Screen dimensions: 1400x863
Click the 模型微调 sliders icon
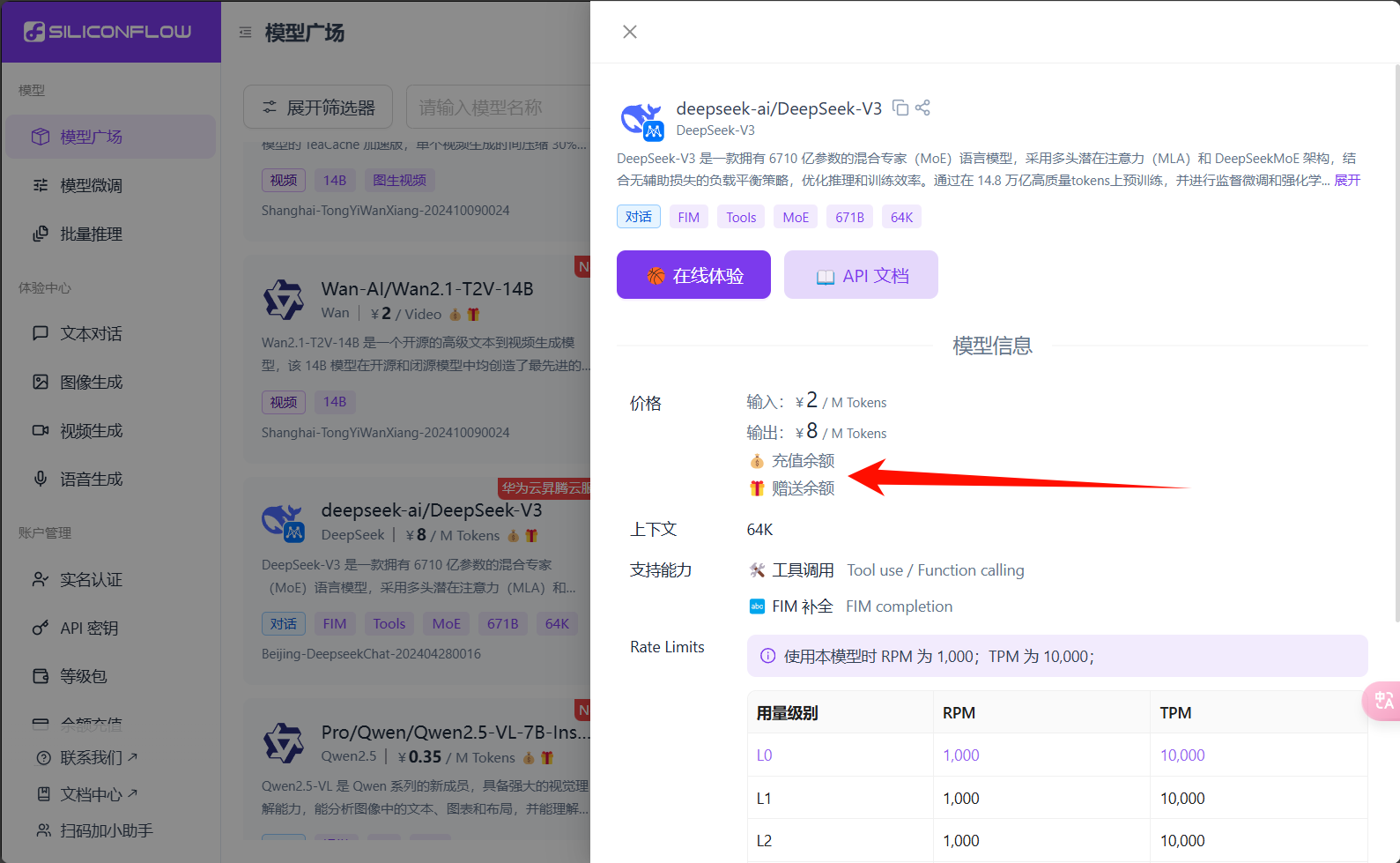click(41, 185)
